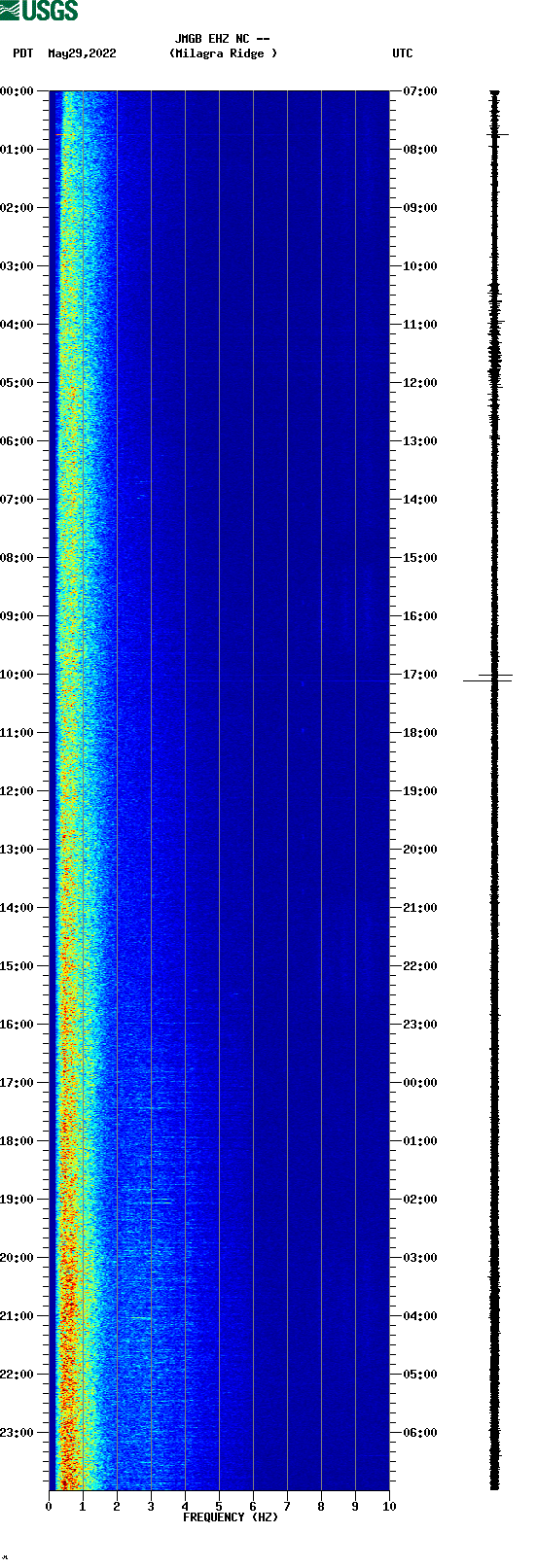
Task: Click the 10:00 UTC time label
Action: pyautogui.click(x=420, y=266)
